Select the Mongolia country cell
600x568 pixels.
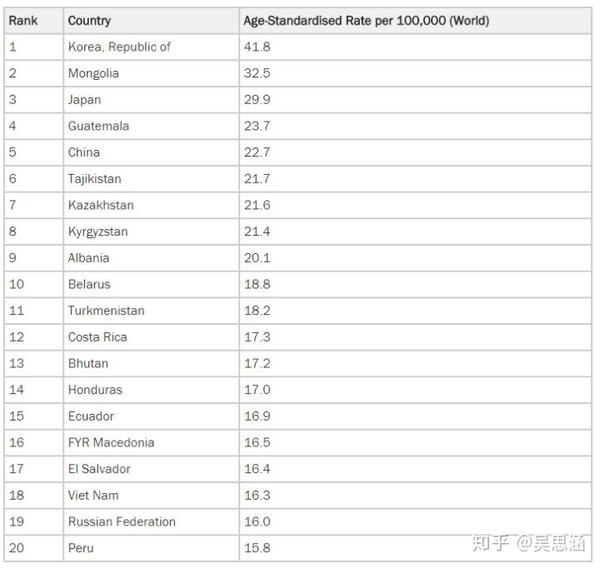[151, 73]
